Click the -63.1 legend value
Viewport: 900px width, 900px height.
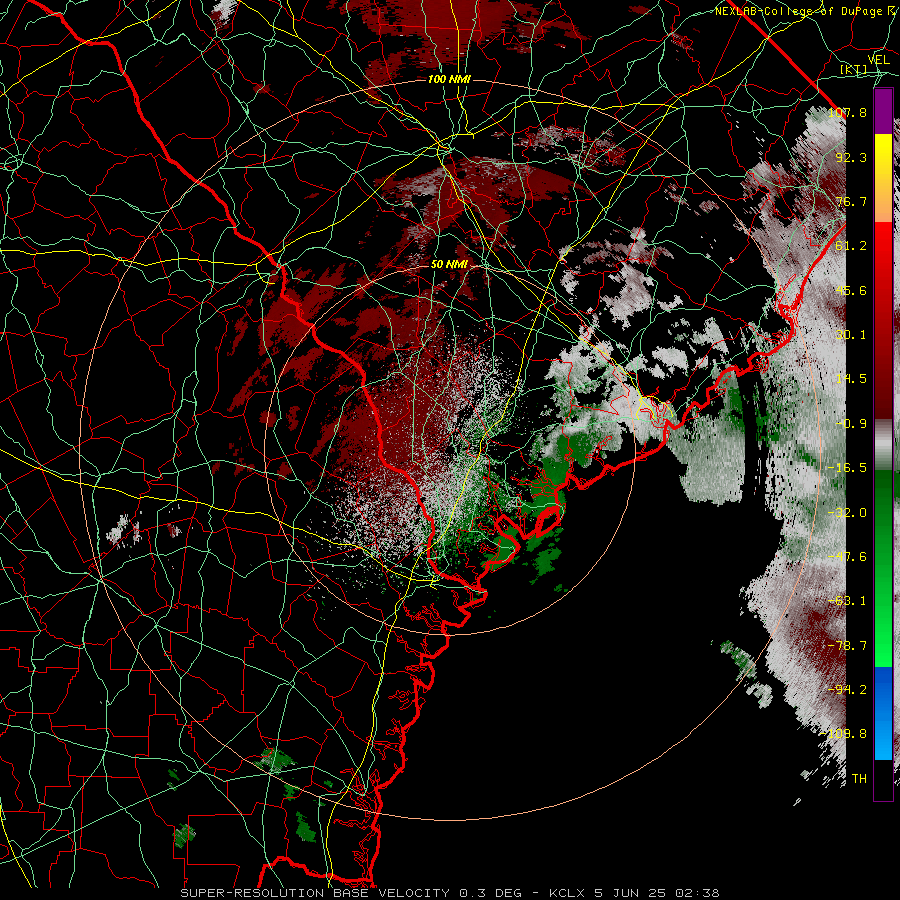847,601
